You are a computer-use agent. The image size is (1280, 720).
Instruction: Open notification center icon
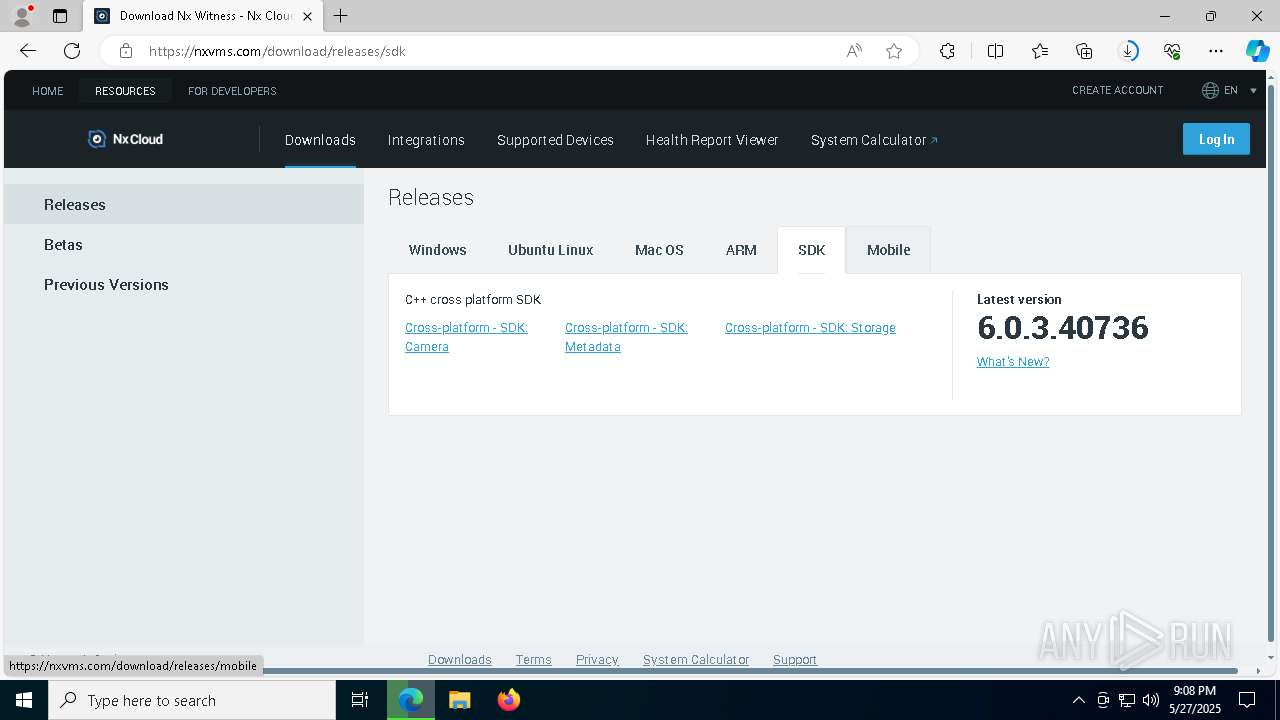1247,700
